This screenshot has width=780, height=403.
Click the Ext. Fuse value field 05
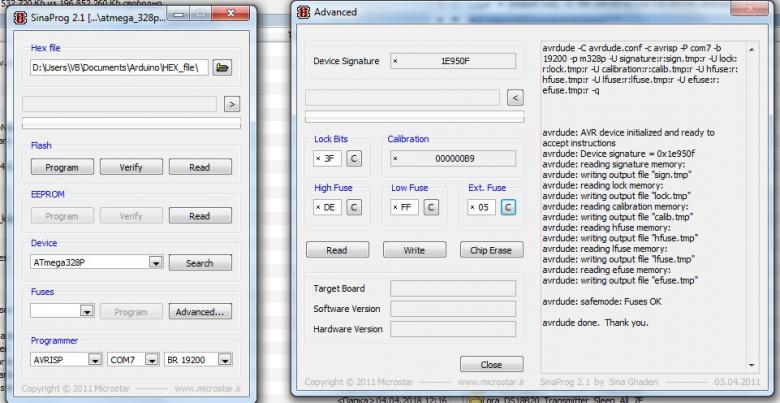[481, 207]
